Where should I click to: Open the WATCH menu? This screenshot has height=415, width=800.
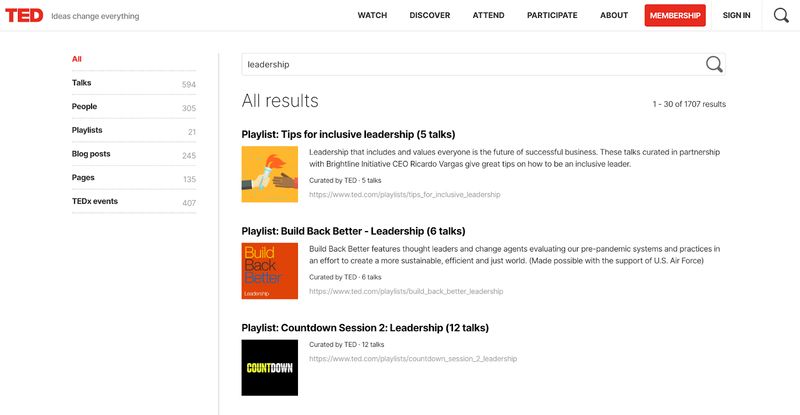click(372, 16)
